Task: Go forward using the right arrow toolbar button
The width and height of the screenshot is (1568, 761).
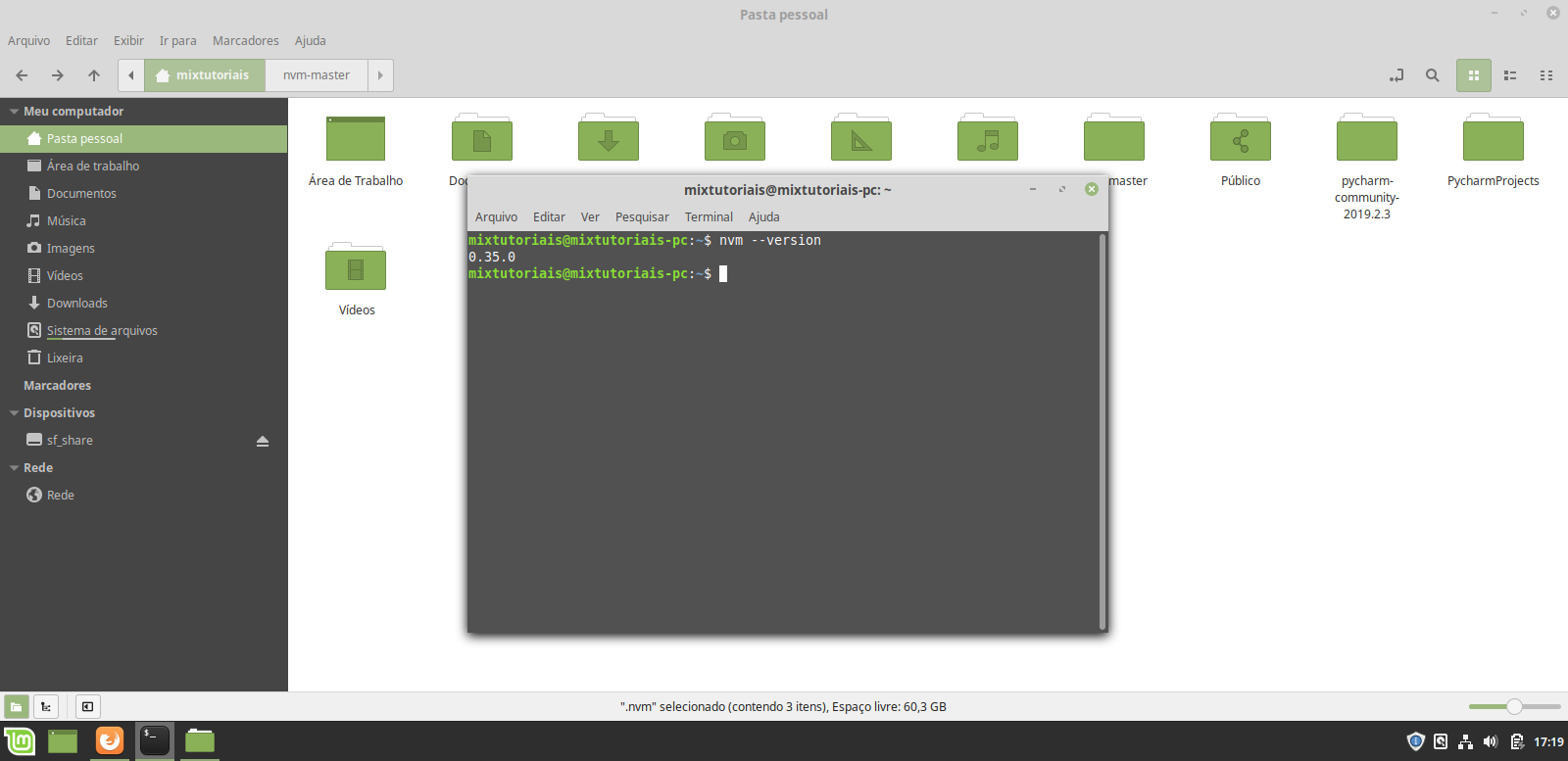Action: pyautogui.click(x=58, y=75)
